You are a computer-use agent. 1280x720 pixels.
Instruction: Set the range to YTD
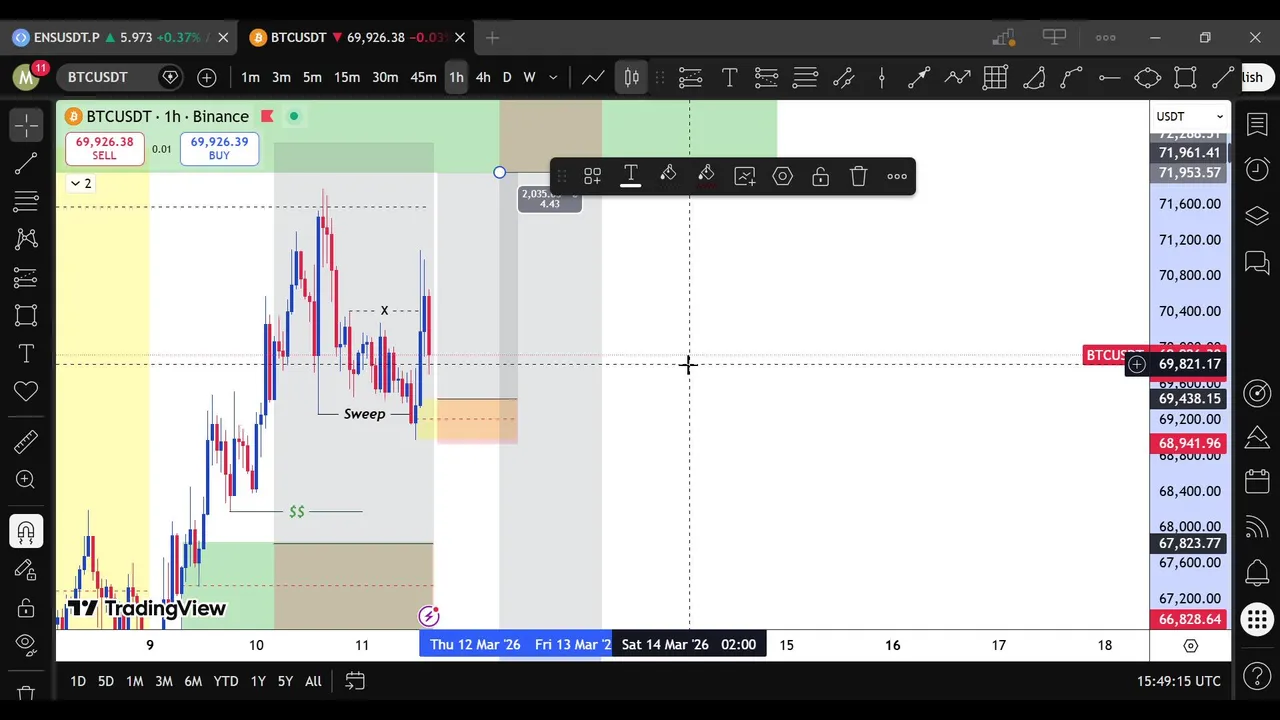(226, 682)
